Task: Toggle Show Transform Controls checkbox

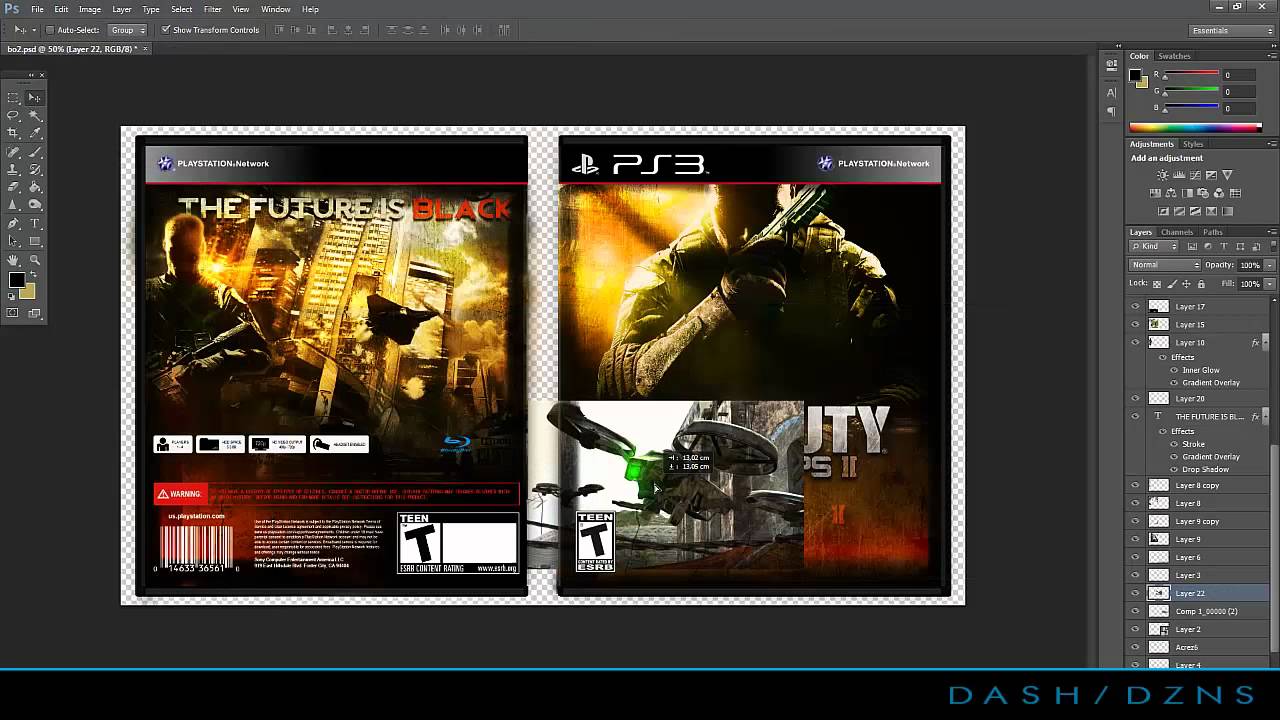Action: click(x=166, y=30)
